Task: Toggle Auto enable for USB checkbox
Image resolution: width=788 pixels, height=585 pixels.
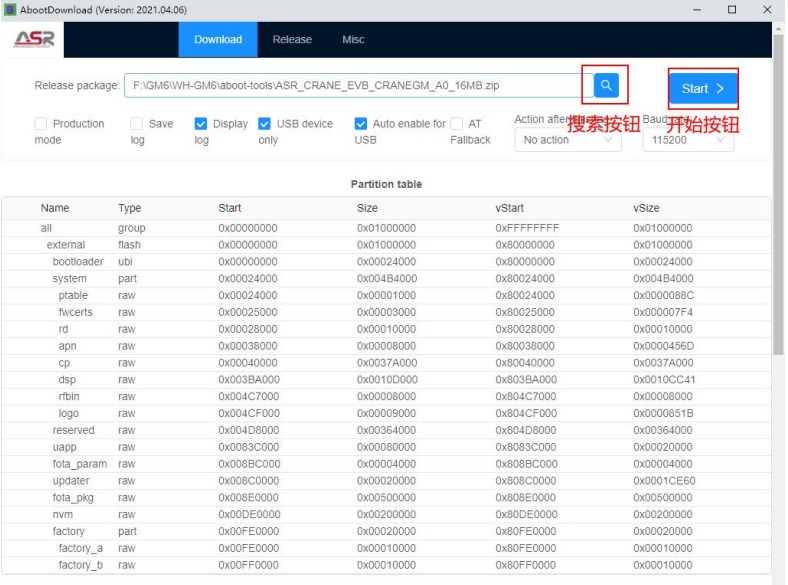Action: (x=361, y=124)
